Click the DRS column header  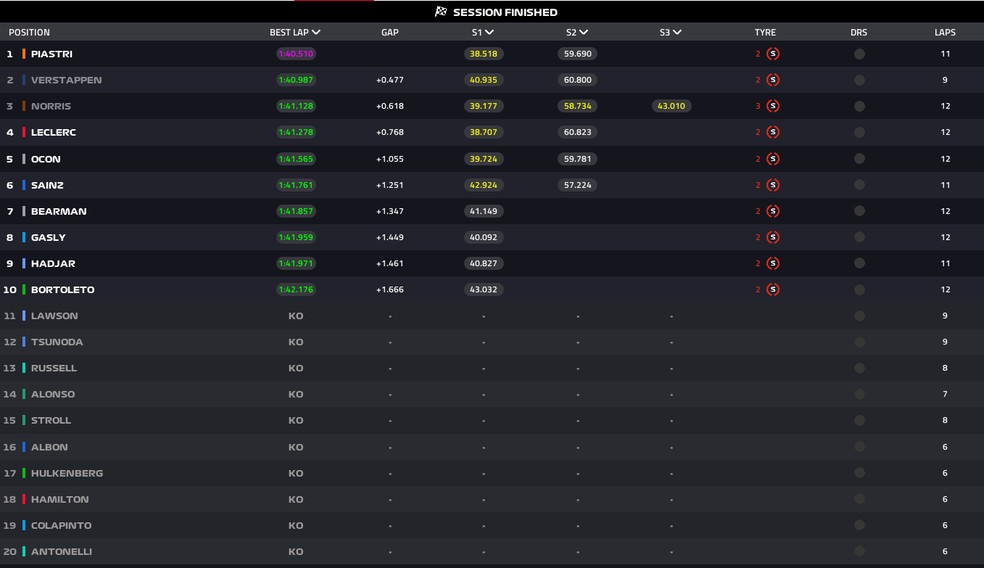click(858, 32)
